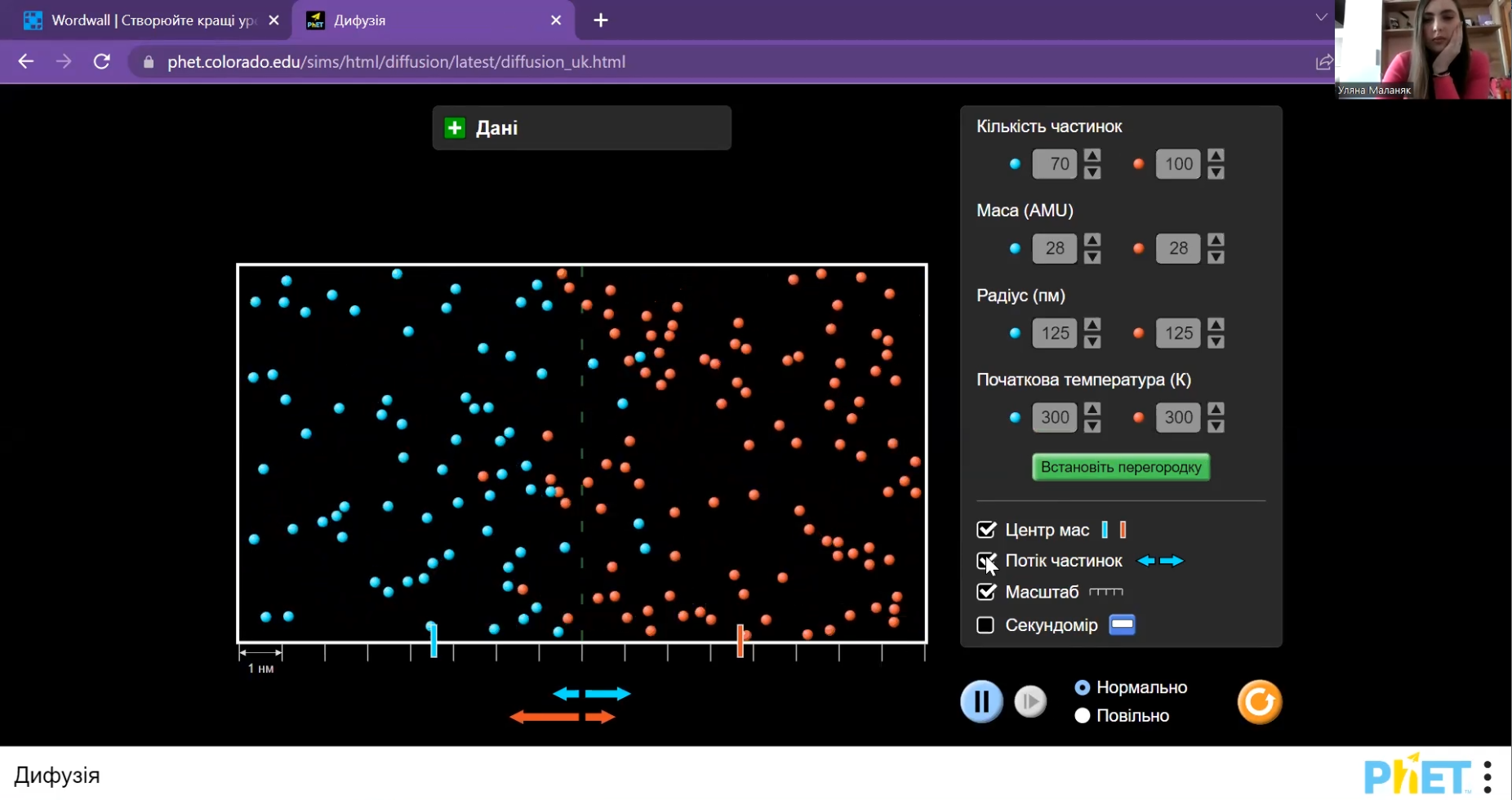The image size is (1512, 800).
Task: Click the Встановіть перегородку button
Action: point(1121,467)
